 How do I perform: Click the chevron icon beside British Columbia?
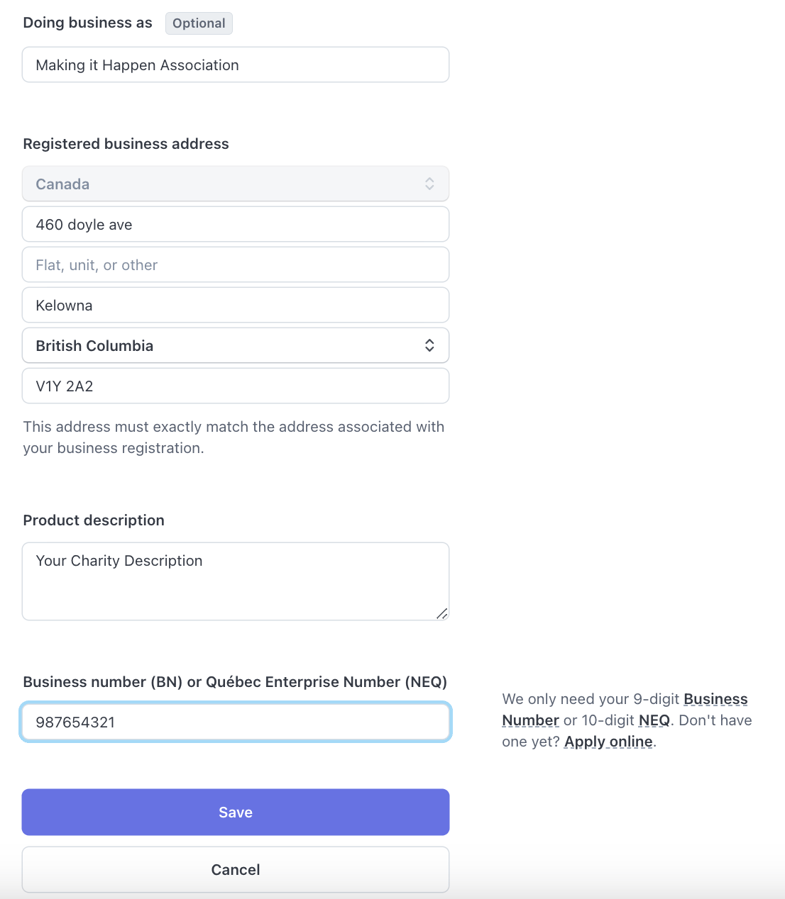click(x=430, y=345)
